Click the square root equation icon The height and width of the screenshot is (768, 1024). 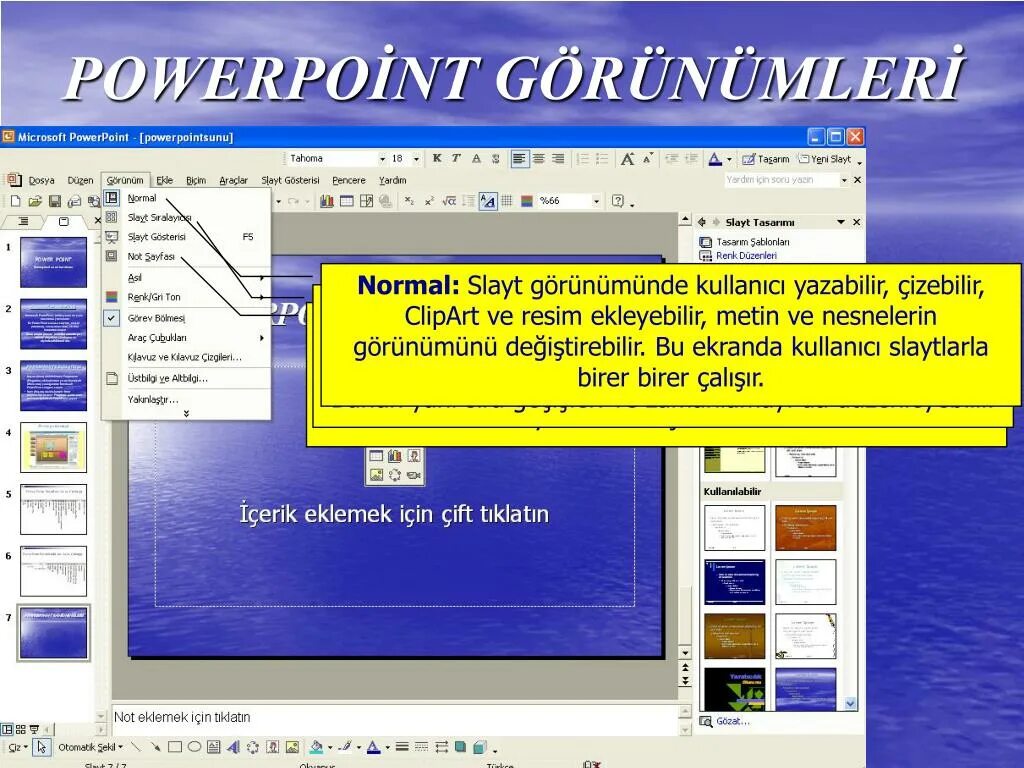point(449,201)
